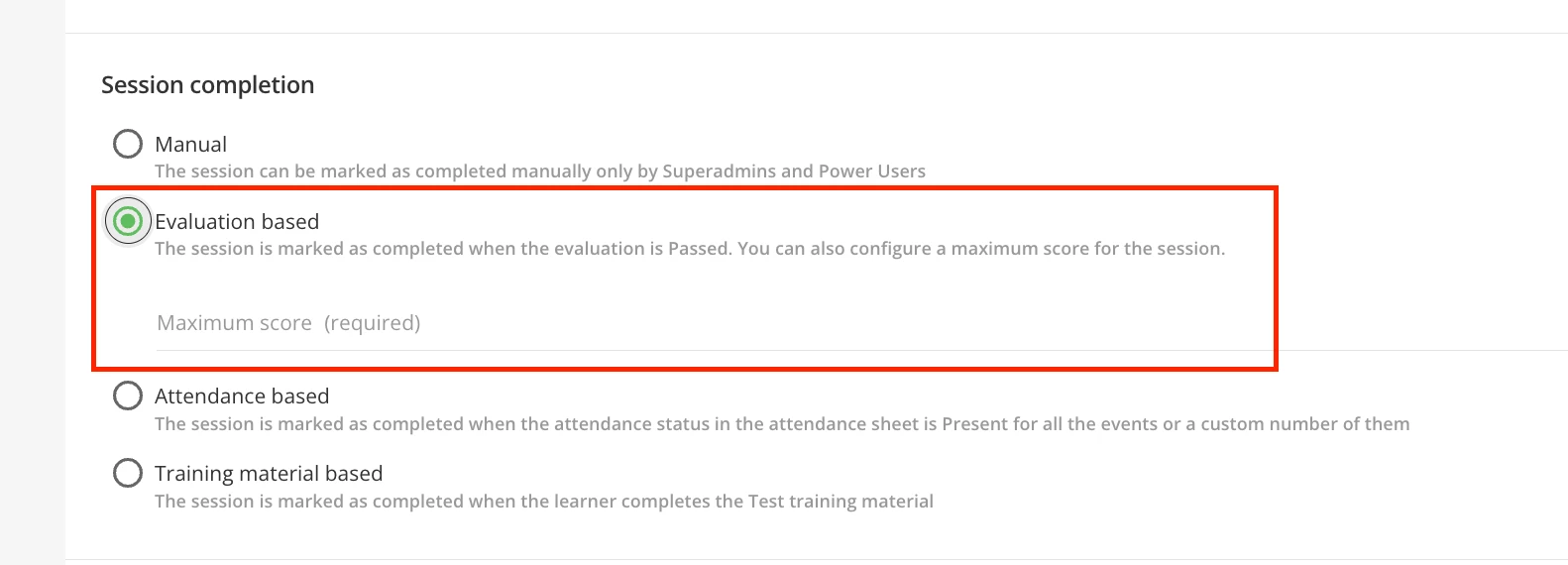Click "custom number of them" text
The image size is (1568, 565).
[1304, 424]
